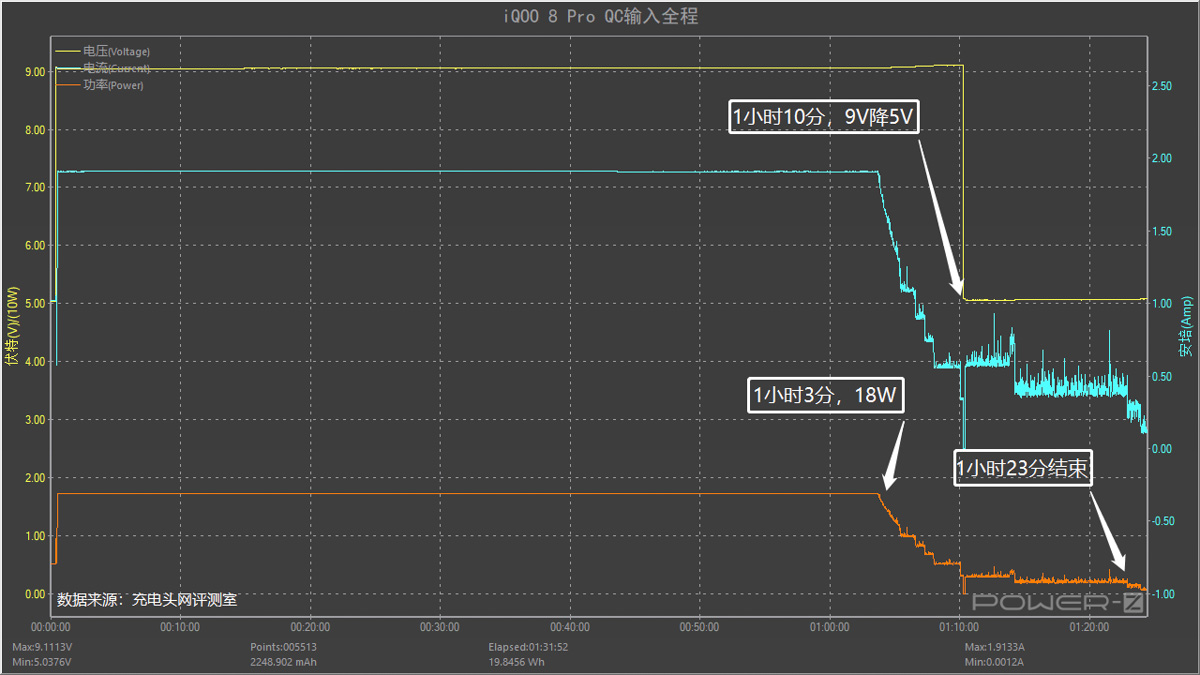Select the "1小时10分，9V降5V" annotation box
The image size is (1200, 675).
point(823,118)
